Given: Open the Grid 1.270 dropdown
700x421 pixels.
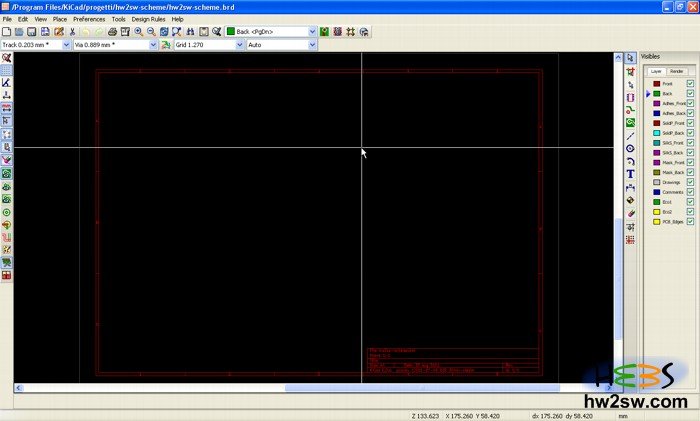Looking at the screenshot, I should tap(240, 45).
